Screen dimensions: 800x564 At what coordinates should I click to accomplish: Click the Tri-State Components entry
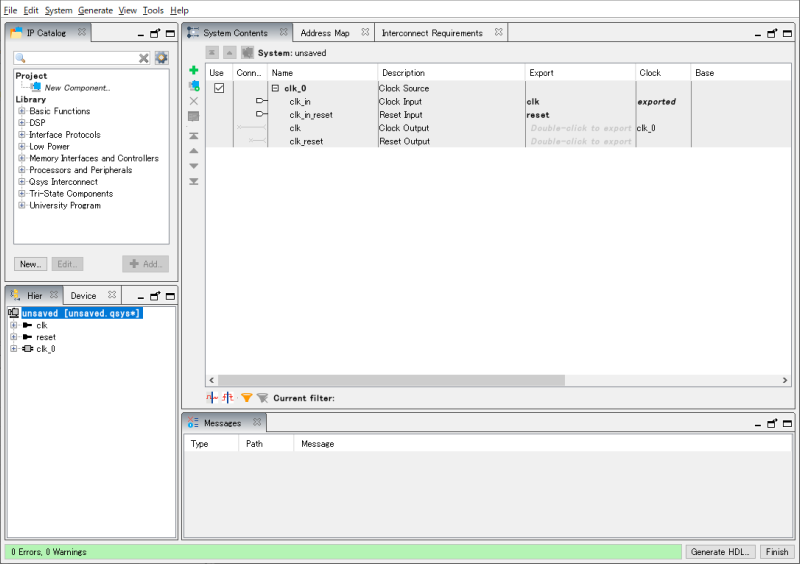(x=71, y=193)
